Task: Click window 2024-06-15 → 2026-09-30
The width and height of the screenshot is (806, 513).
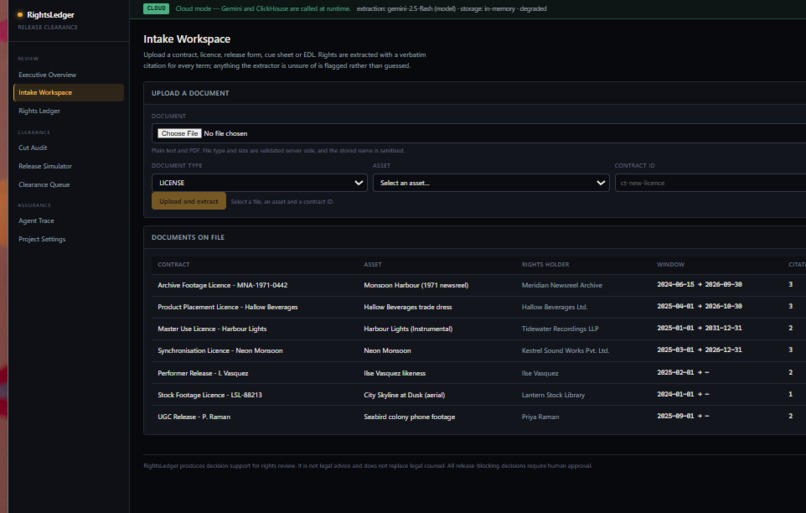Action: pos(699,284)
